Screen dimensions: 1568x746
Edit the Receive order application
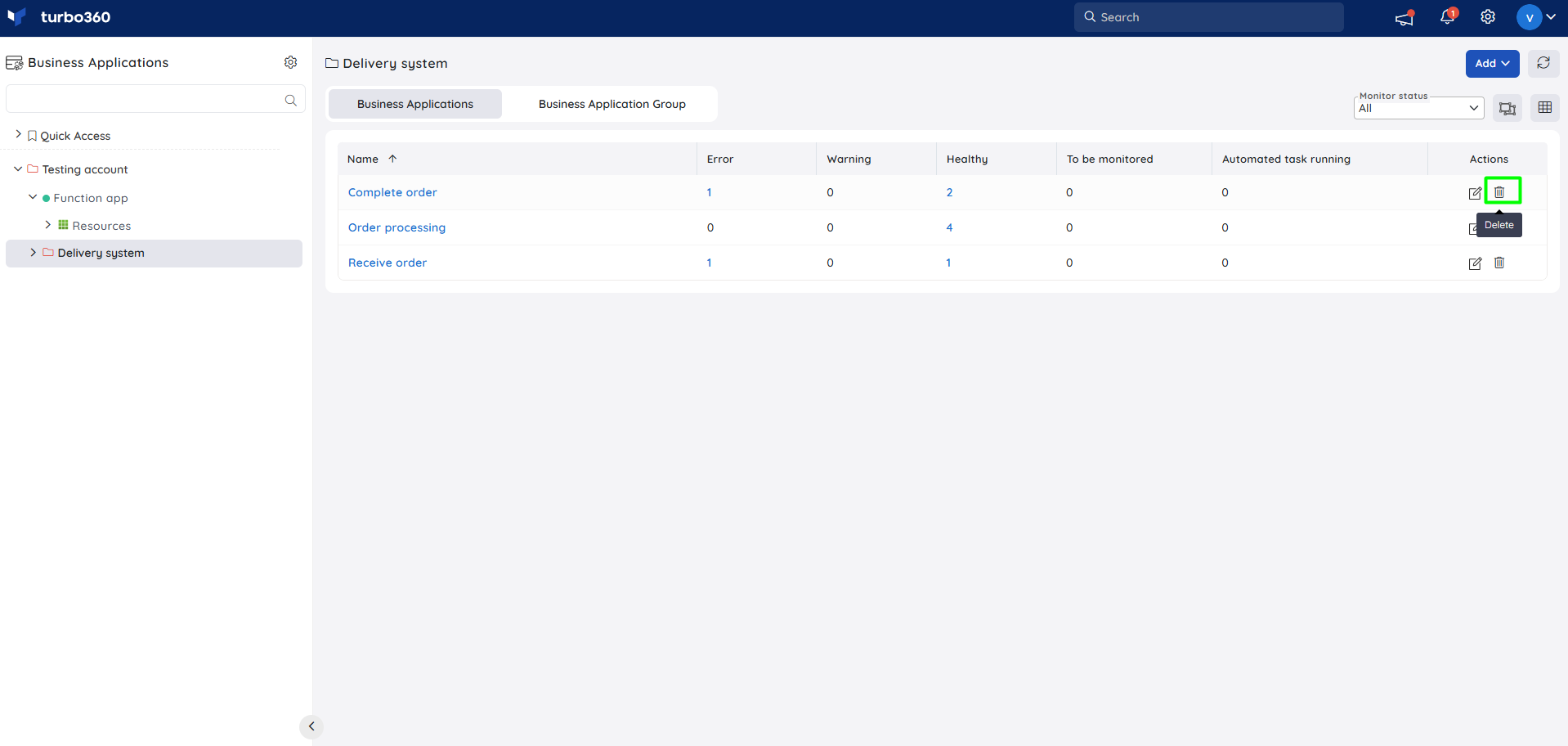1475,263
